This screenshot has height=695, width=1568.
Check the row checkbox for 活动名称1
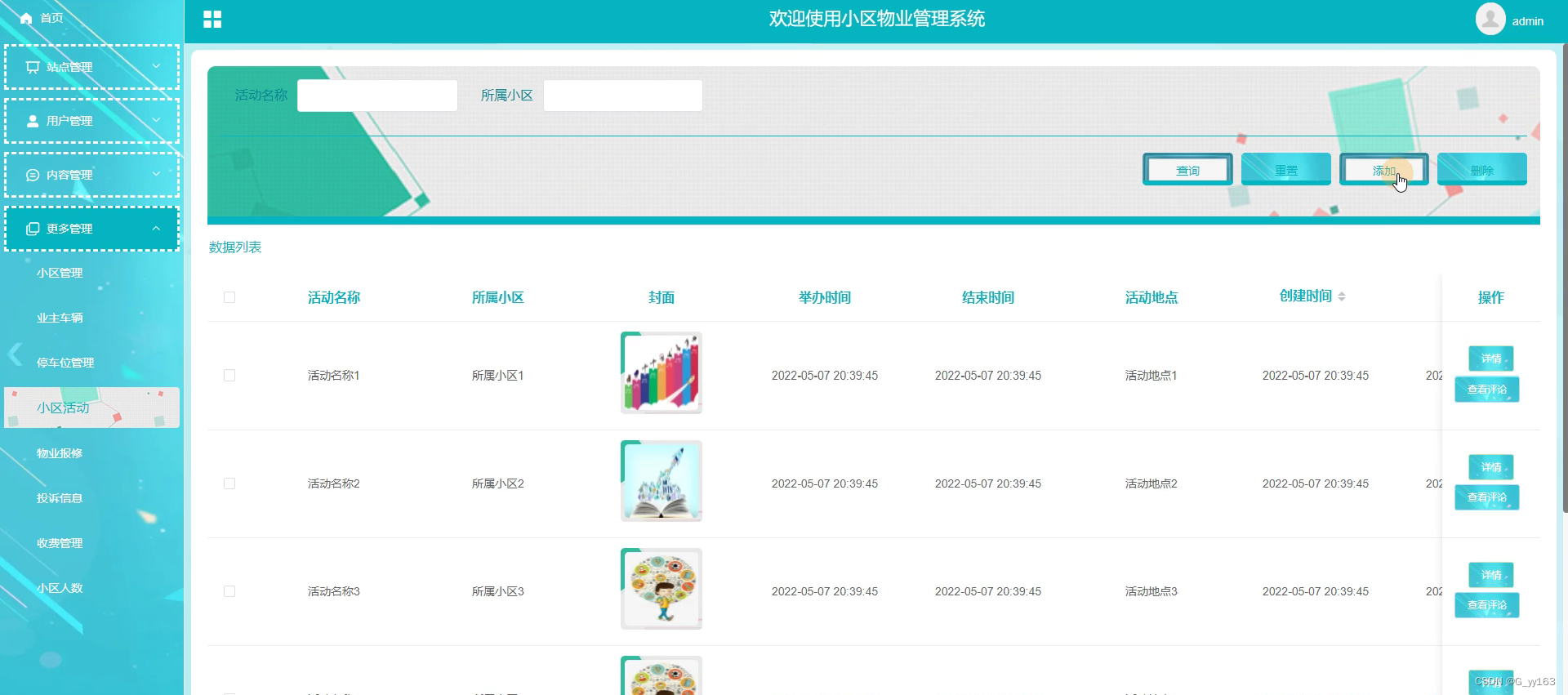tap(229, 376)
